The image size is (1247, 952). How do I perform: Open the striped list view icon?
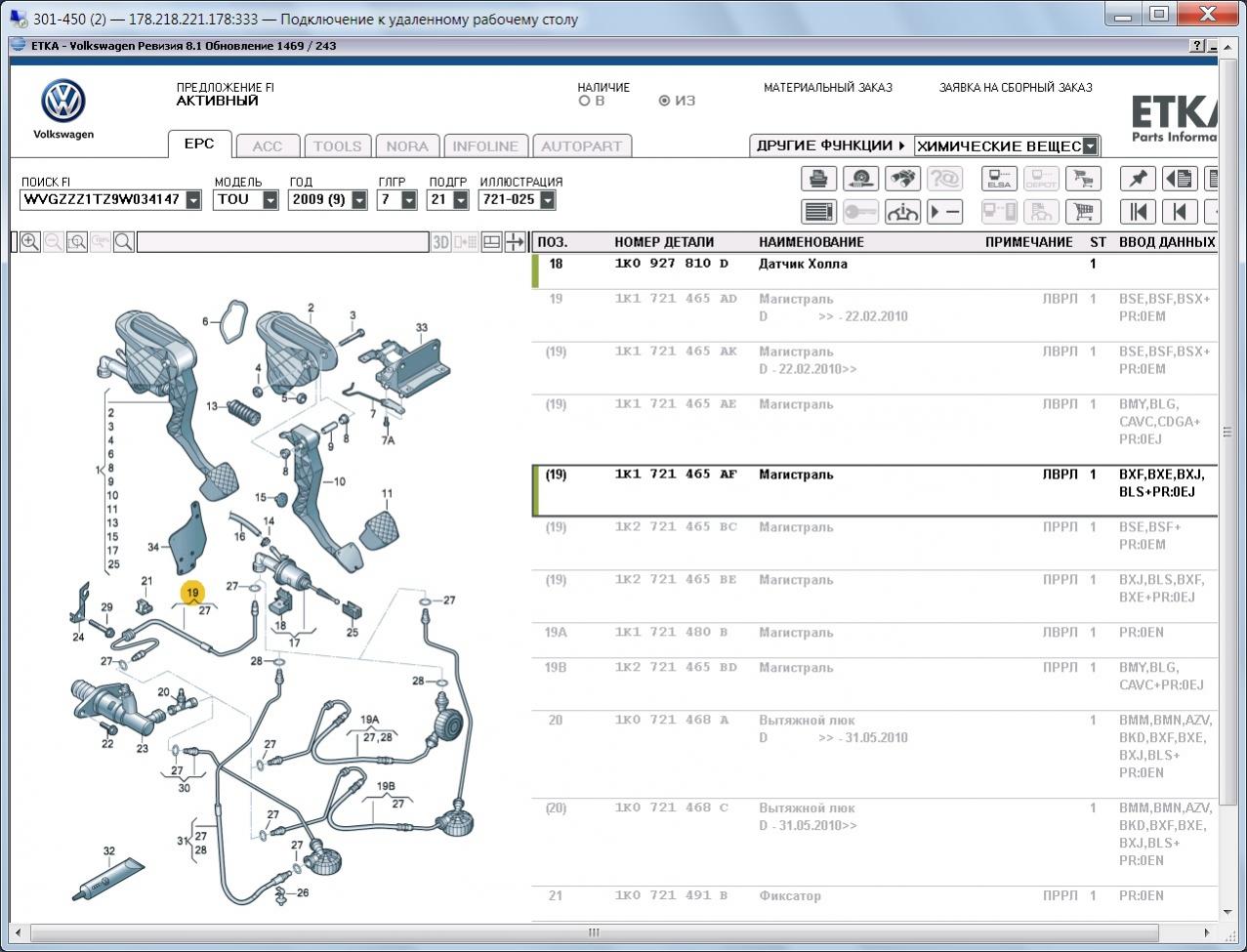click(x=818, y=211)
